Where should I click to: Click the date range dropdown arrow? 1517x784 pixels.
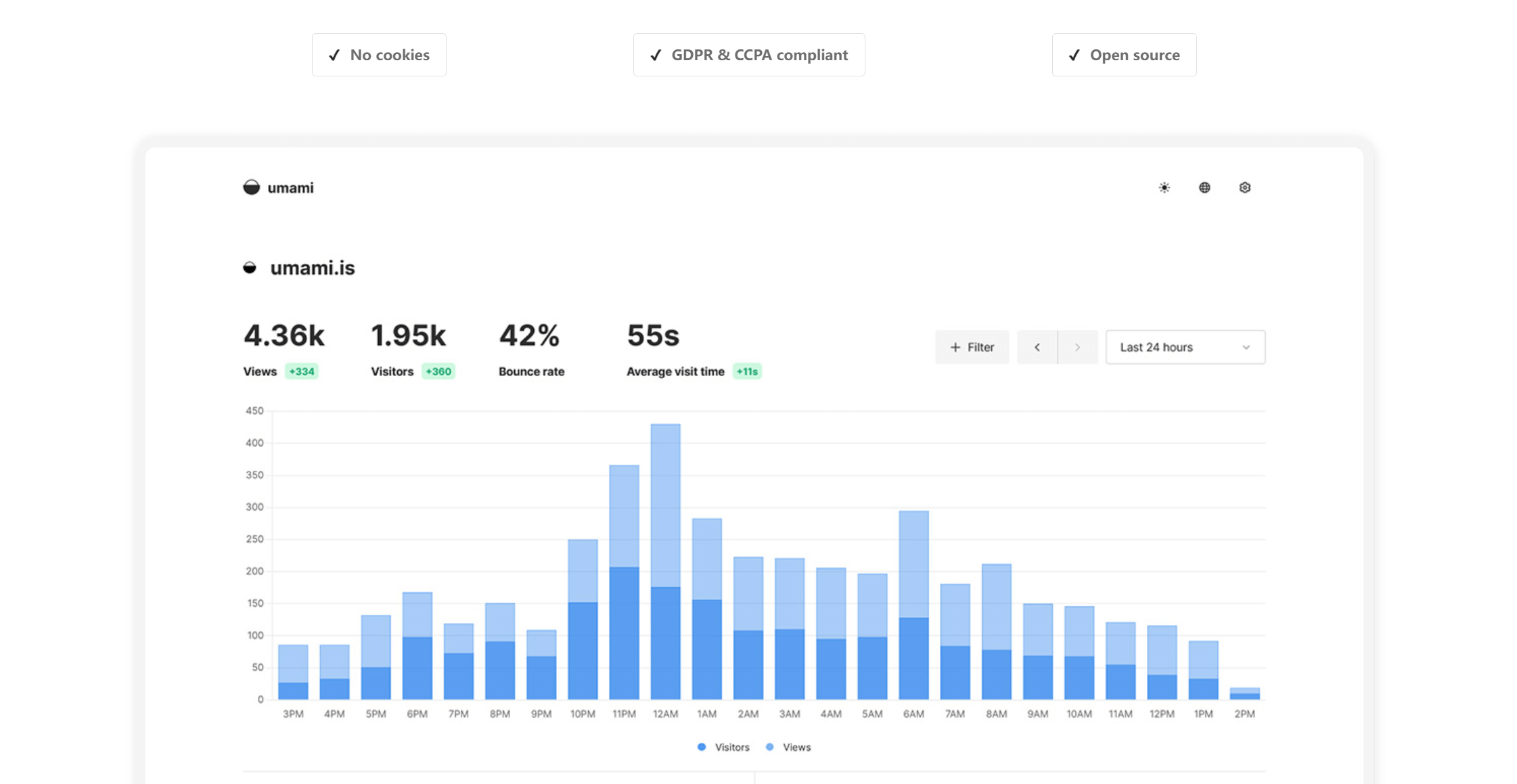[x=1246, y=347]
